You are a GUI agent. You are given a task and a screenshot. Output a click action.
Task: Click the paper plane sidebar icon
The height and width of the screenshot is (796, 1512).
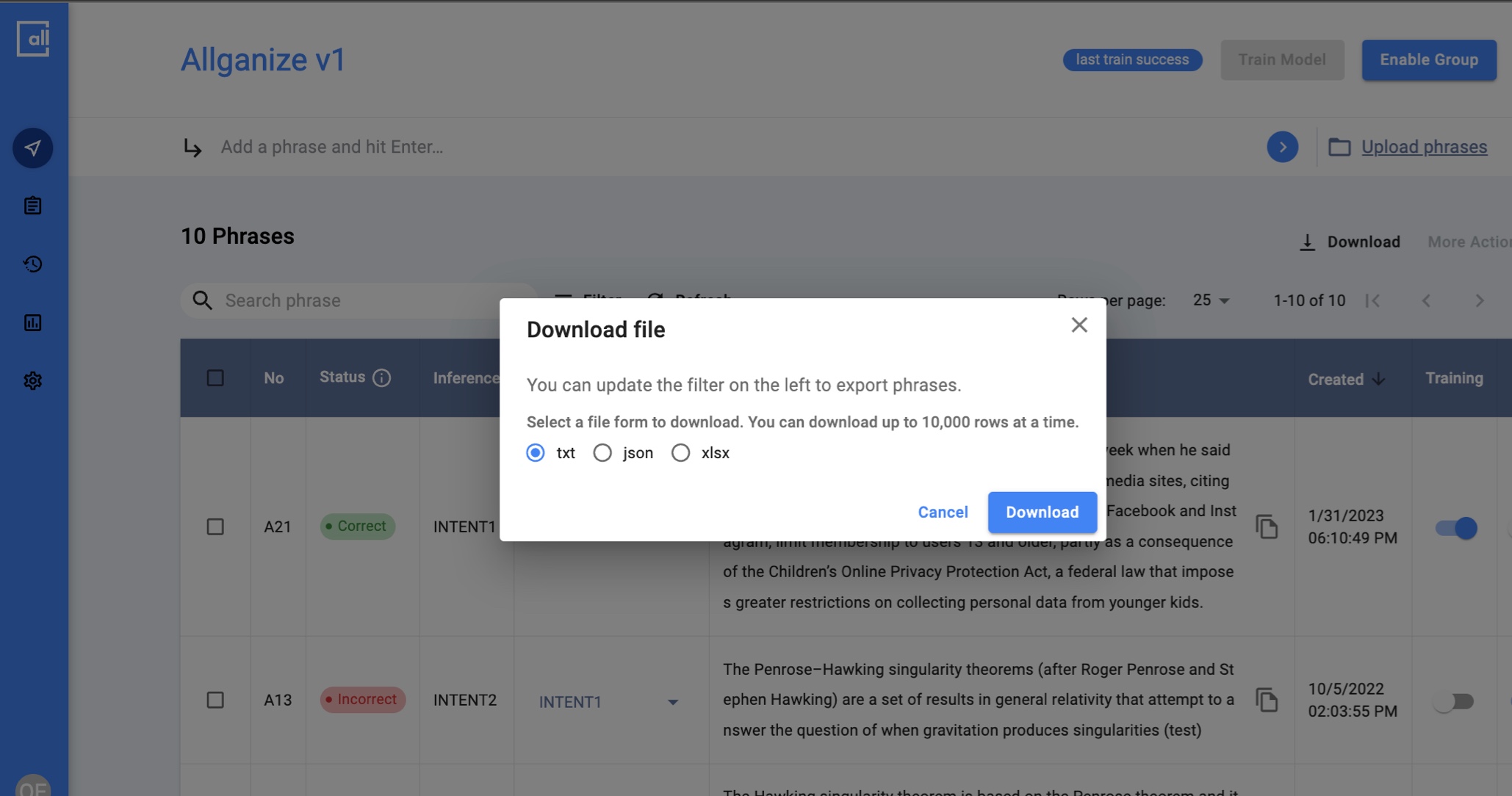[32, 148]
